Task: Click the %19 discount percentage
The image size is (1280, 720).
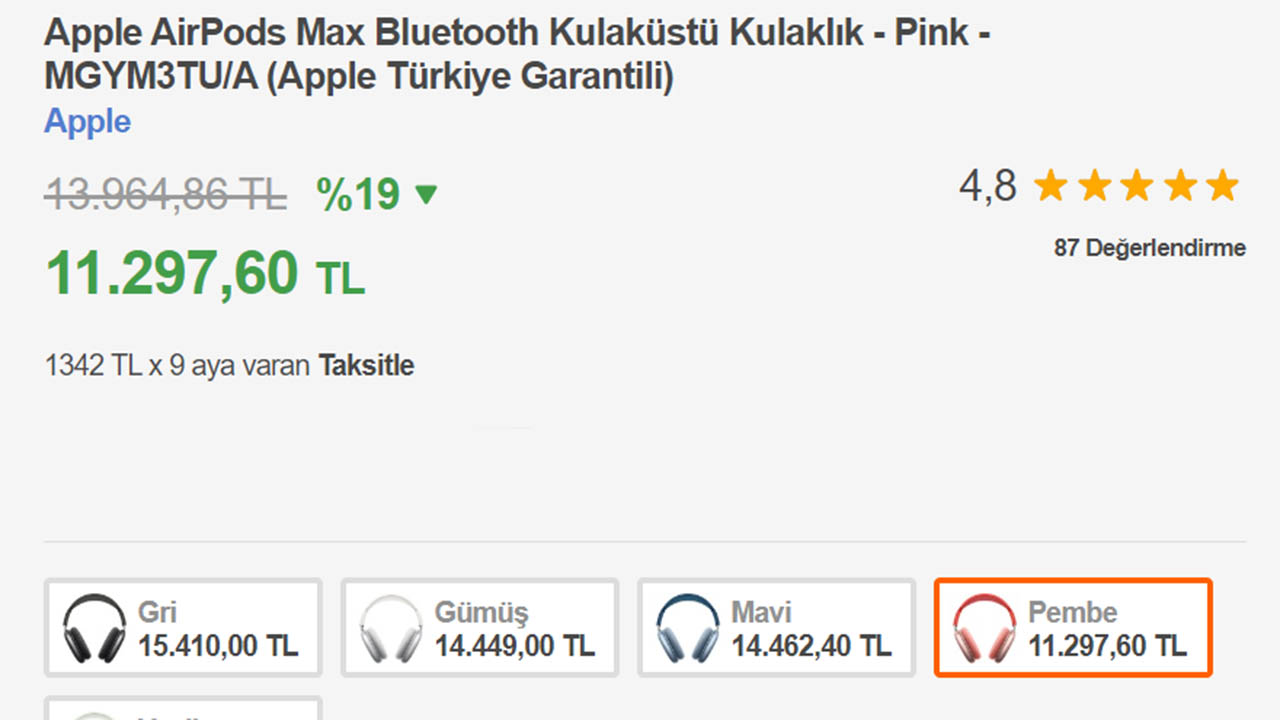Action: pyautogui.click(x=358, y=194)
